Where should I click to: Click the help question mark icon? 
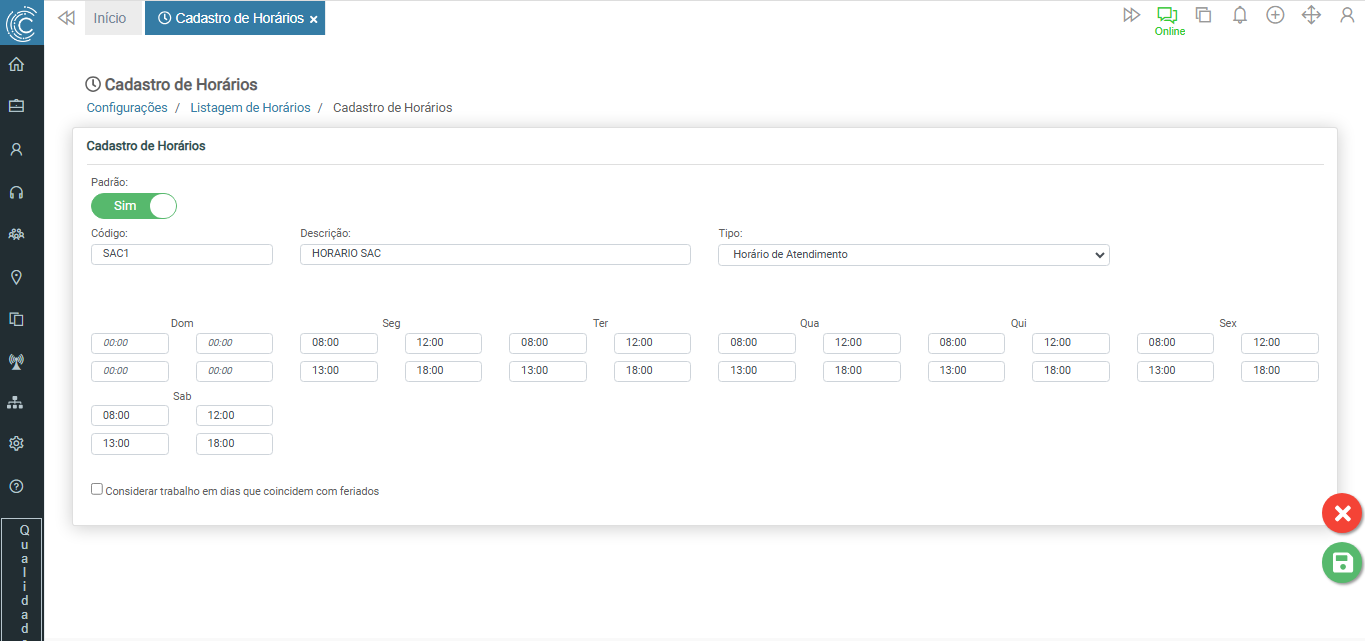point(16,486)
